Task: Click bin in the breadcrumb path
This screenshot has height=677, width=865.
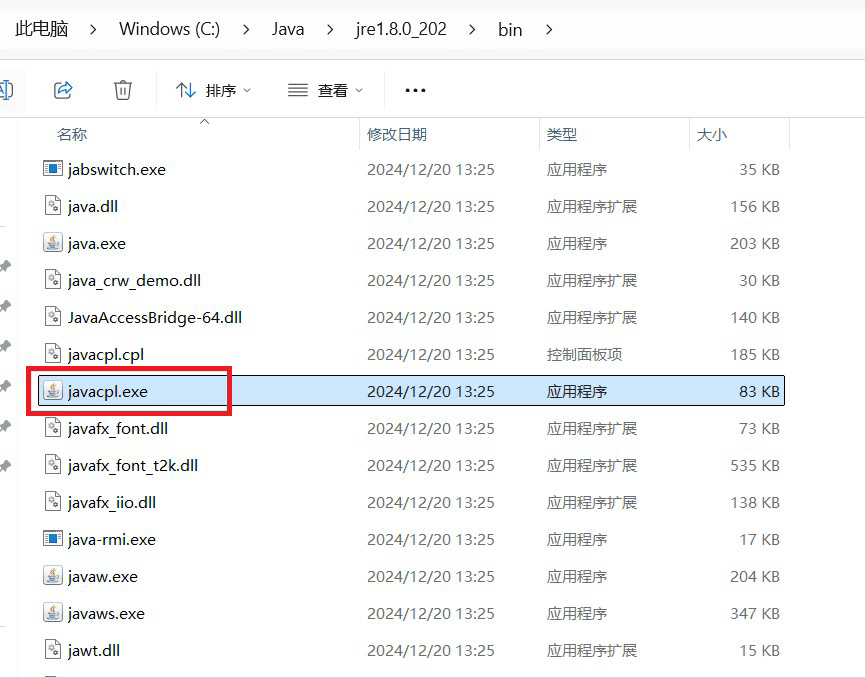Action: [510, 29]
